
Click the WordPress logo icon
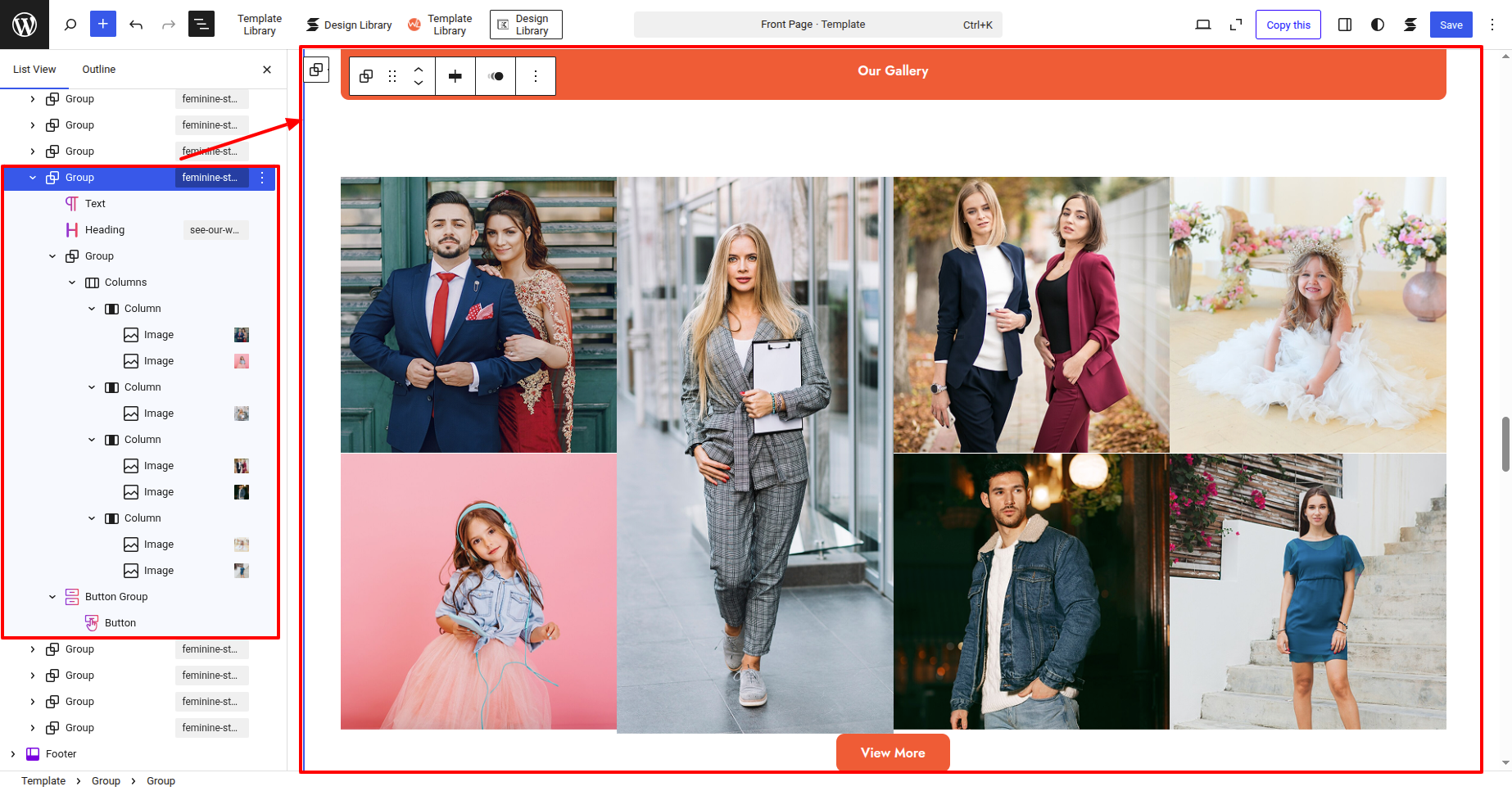[25, 25]
